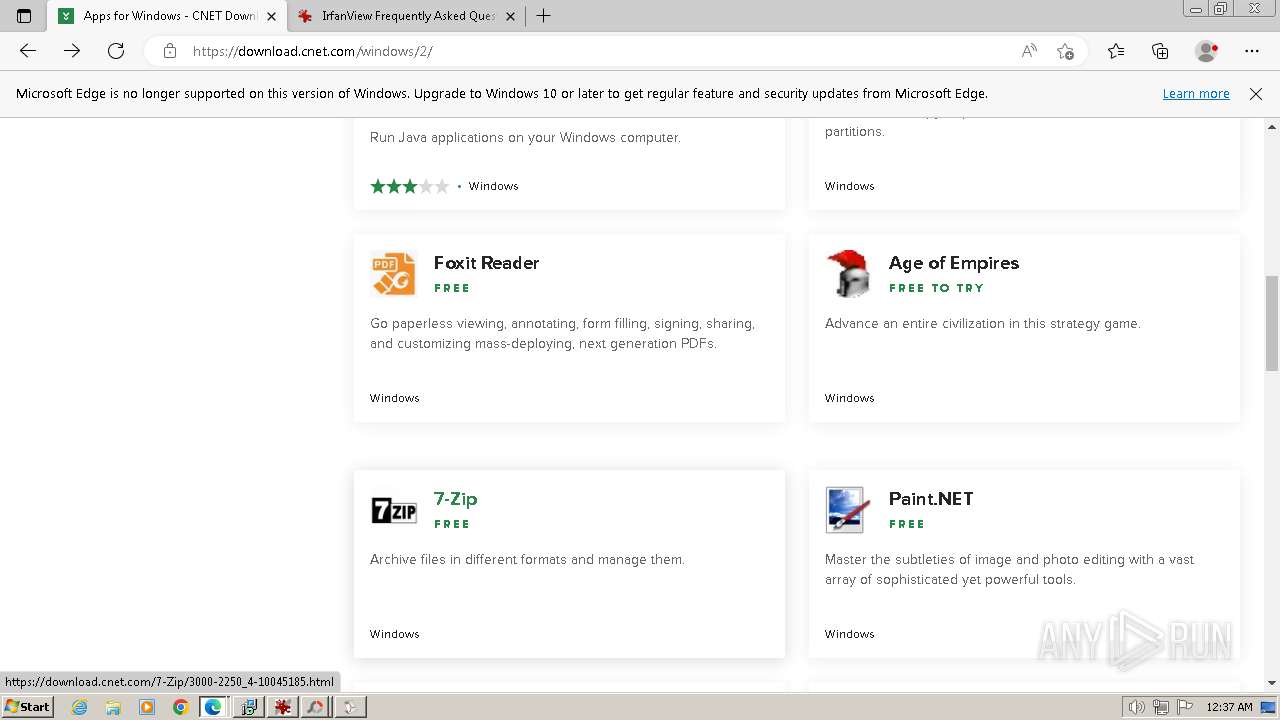Click the Foxit Reader description text
Screen dimensions: 1280x720
click(562, 333)
